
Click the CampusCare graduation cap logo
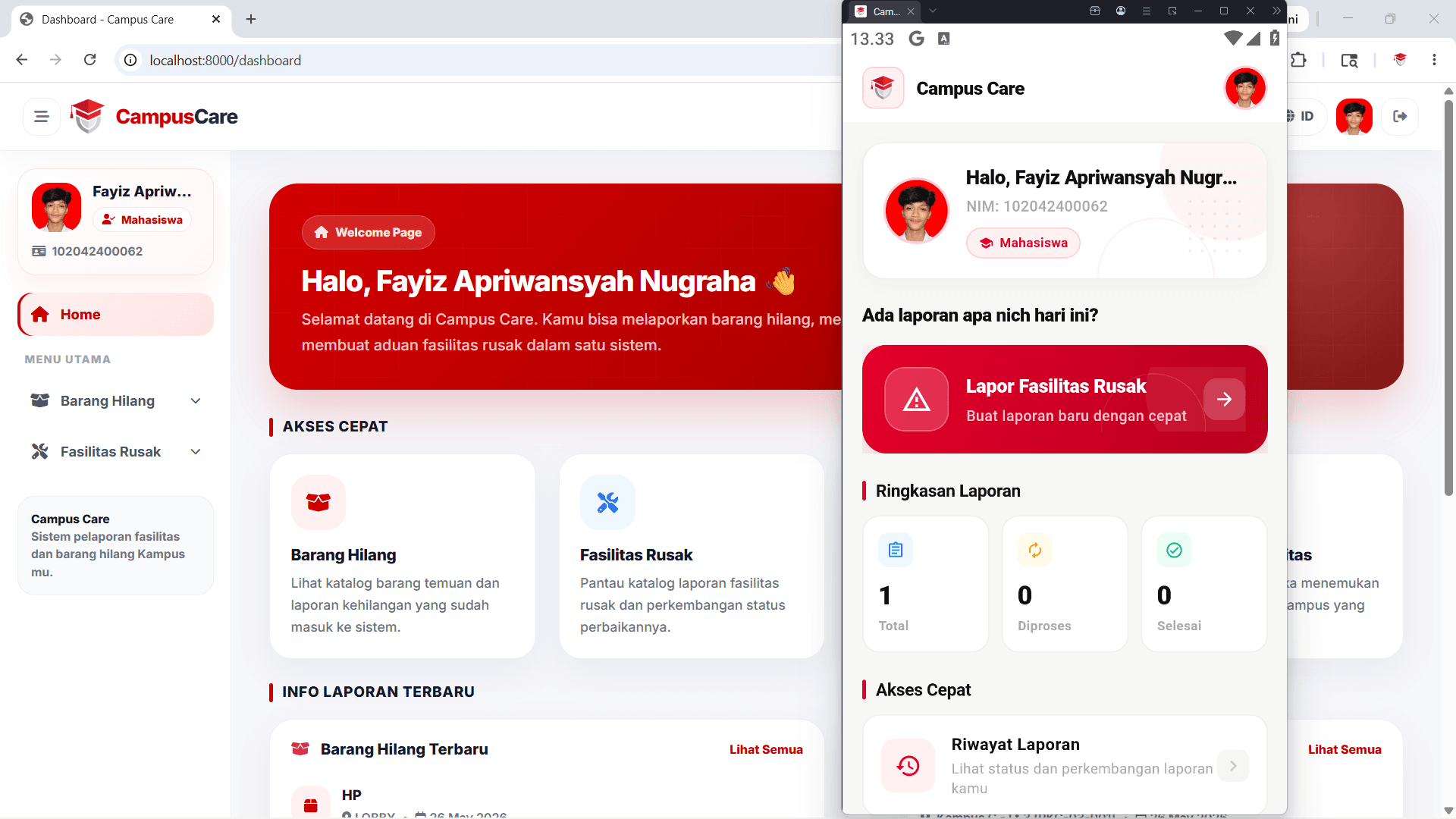pos(87,116)
